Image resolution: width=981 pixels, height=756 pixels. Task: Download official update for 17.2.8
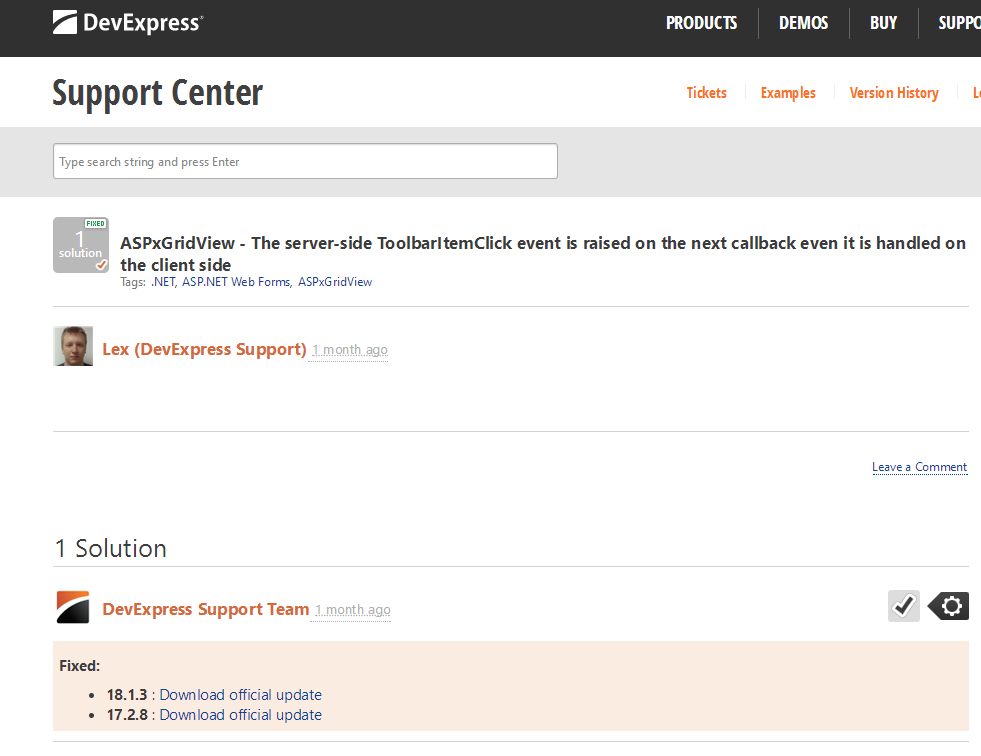tap(241, 715)
